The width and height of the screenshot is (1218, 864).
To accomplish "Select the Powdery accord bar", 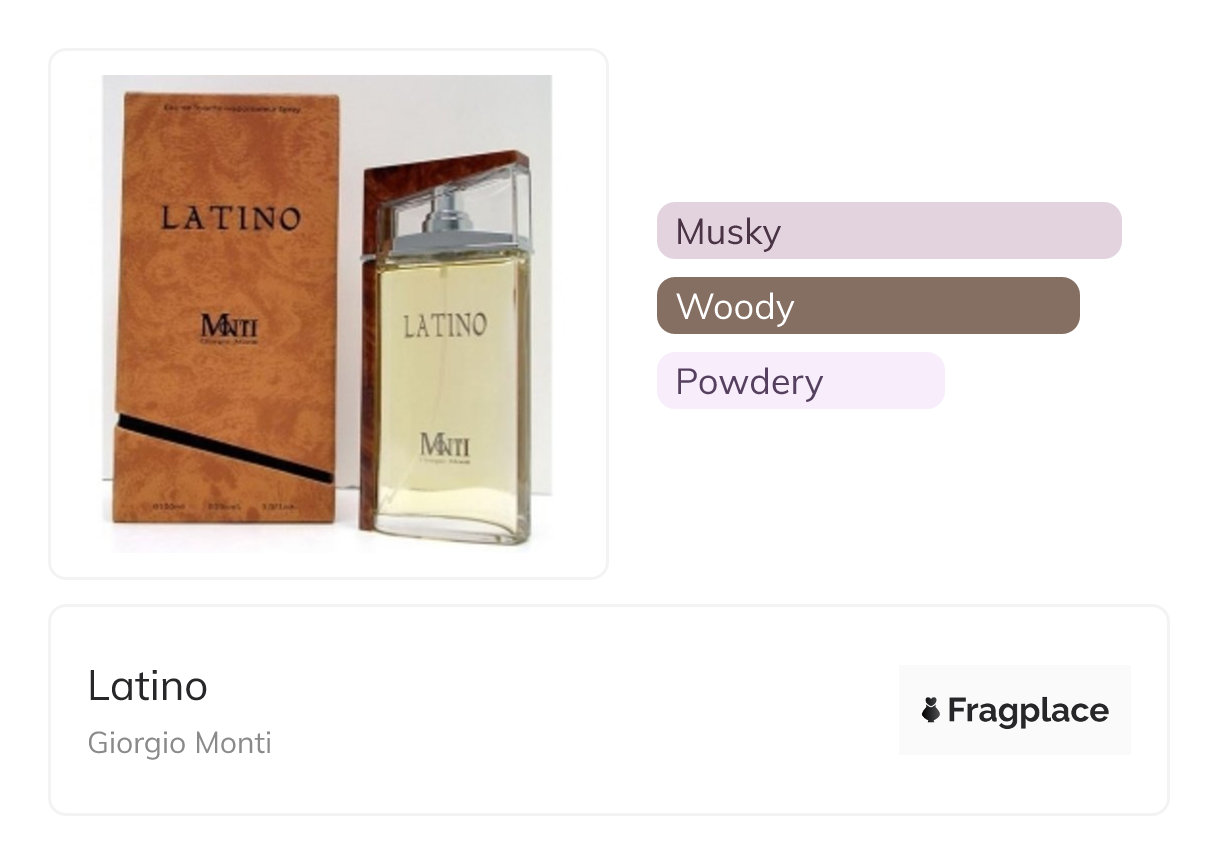I will coord(800,381).
